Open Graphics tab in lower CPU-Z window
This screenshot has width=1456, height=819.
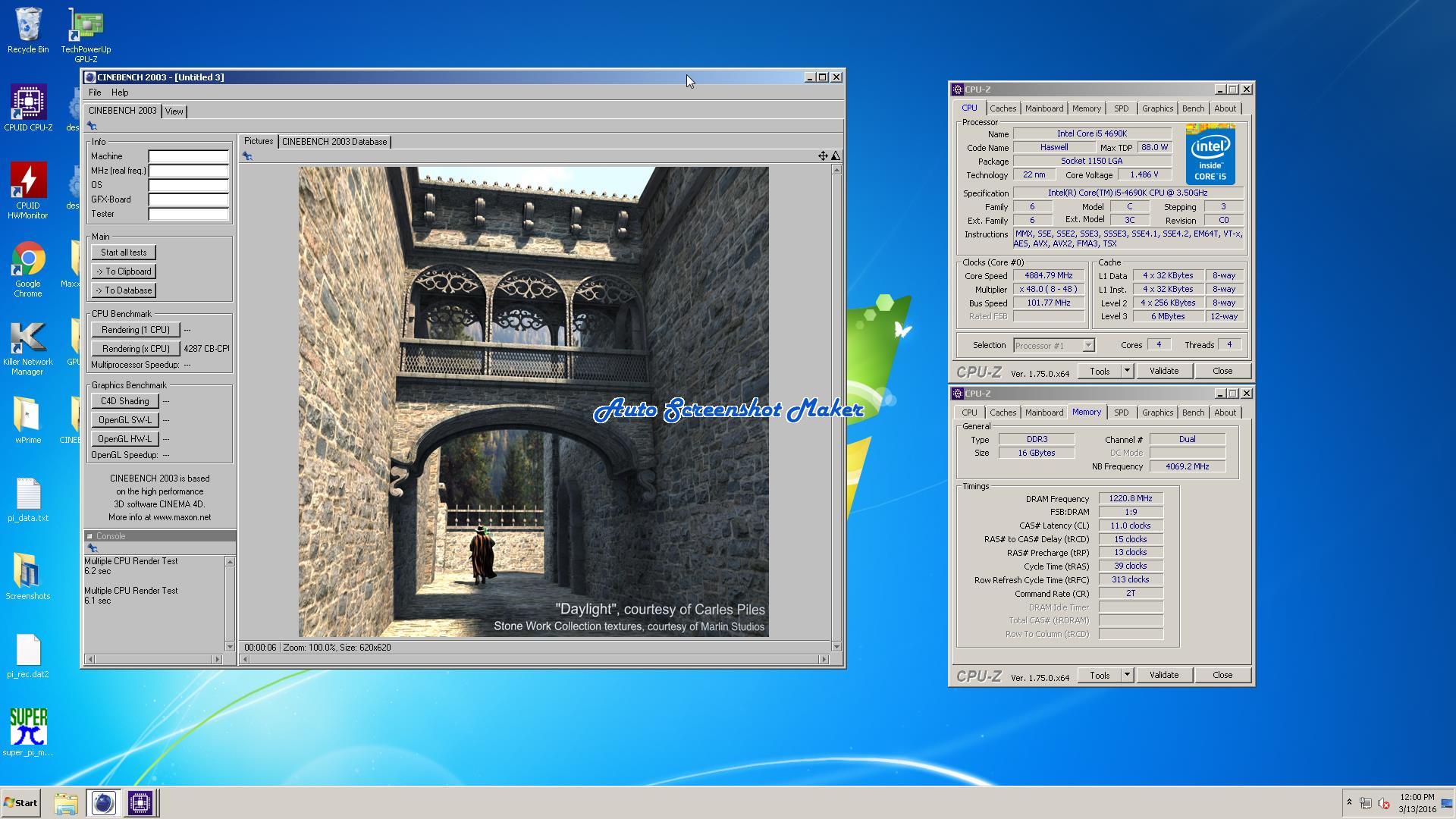[x=1157, y=413]
